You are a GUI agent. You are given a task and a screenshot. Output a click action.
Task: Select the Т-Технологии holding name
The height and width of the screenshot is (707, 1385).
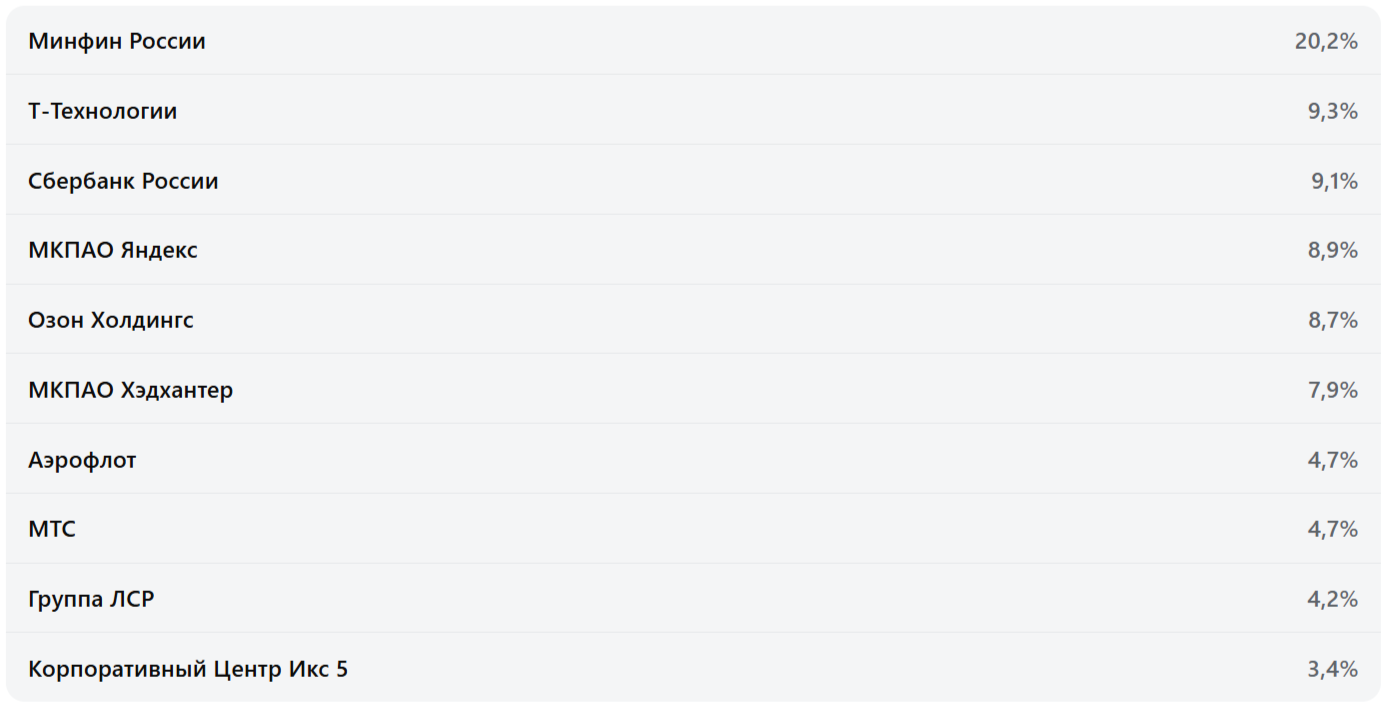(103, 112)
